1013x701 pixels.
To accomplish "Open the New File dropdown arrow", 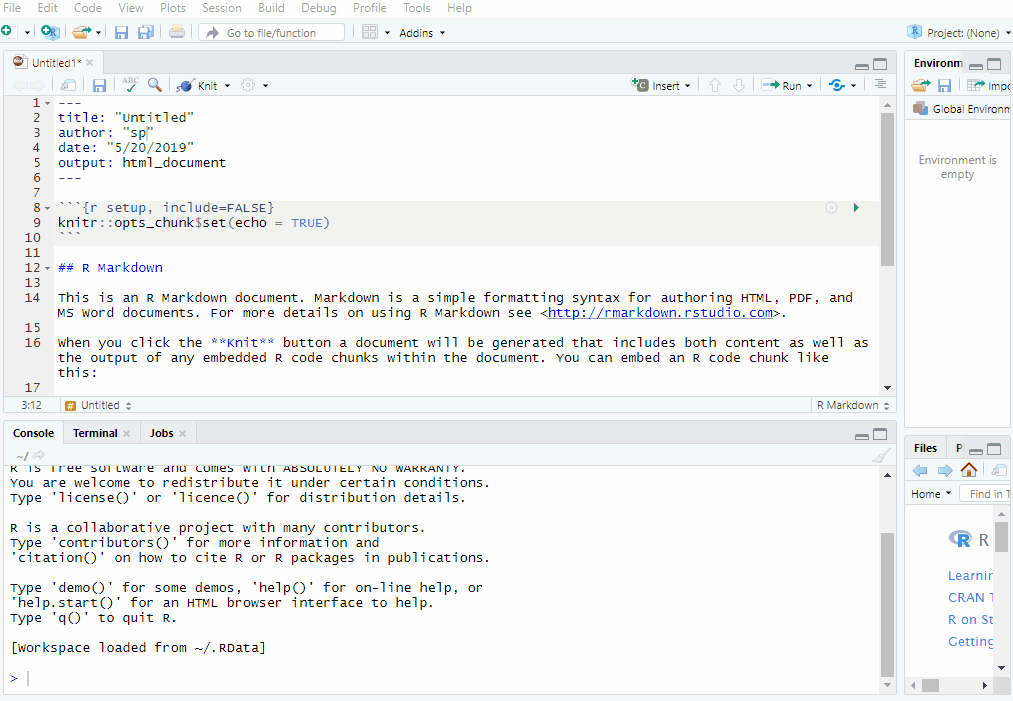I will pos(27,32).
